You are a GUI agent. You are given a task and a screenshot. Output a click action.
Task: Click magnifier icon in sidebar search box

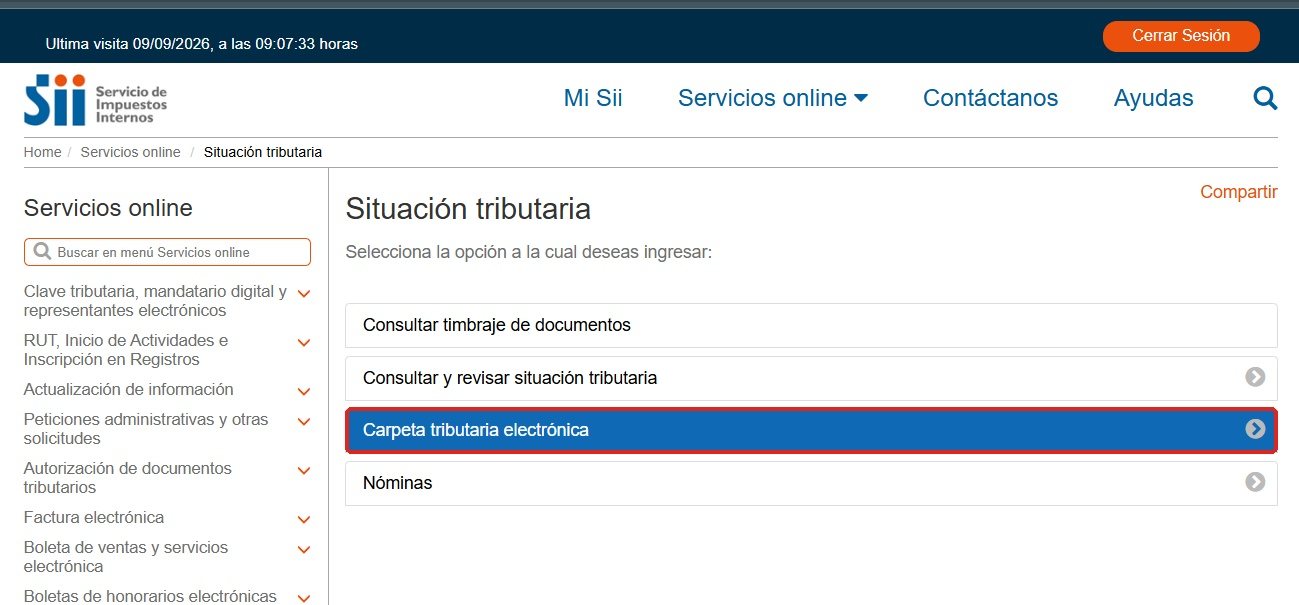point(42,252)
